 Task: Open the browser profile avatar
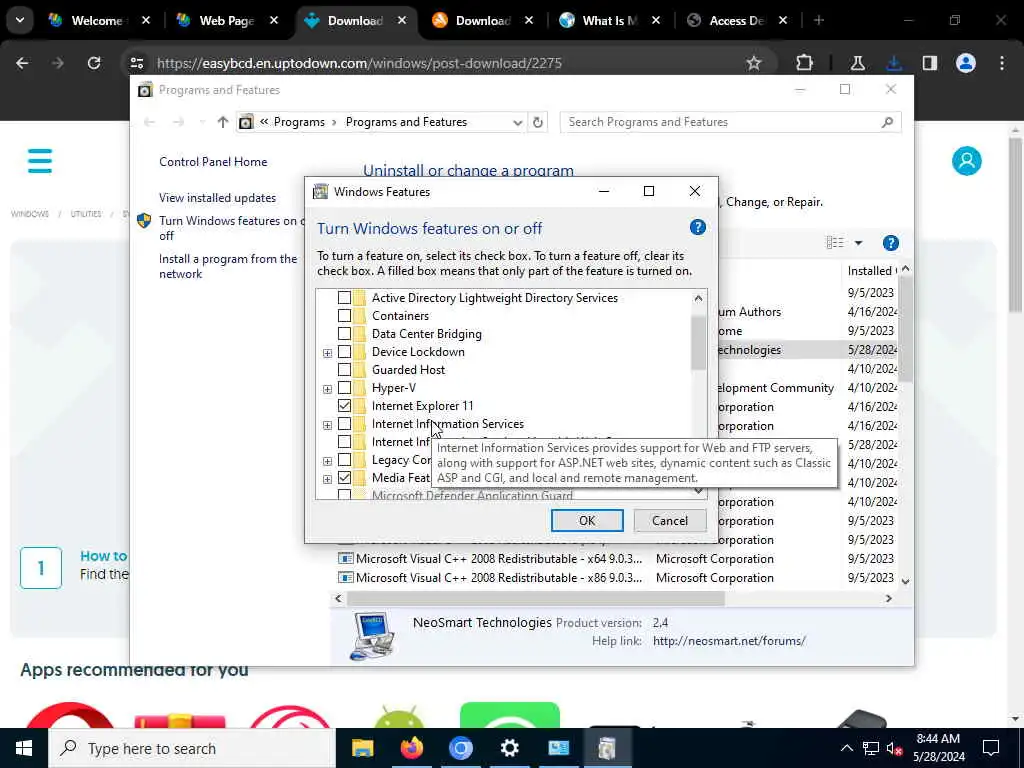click(966, 63)
